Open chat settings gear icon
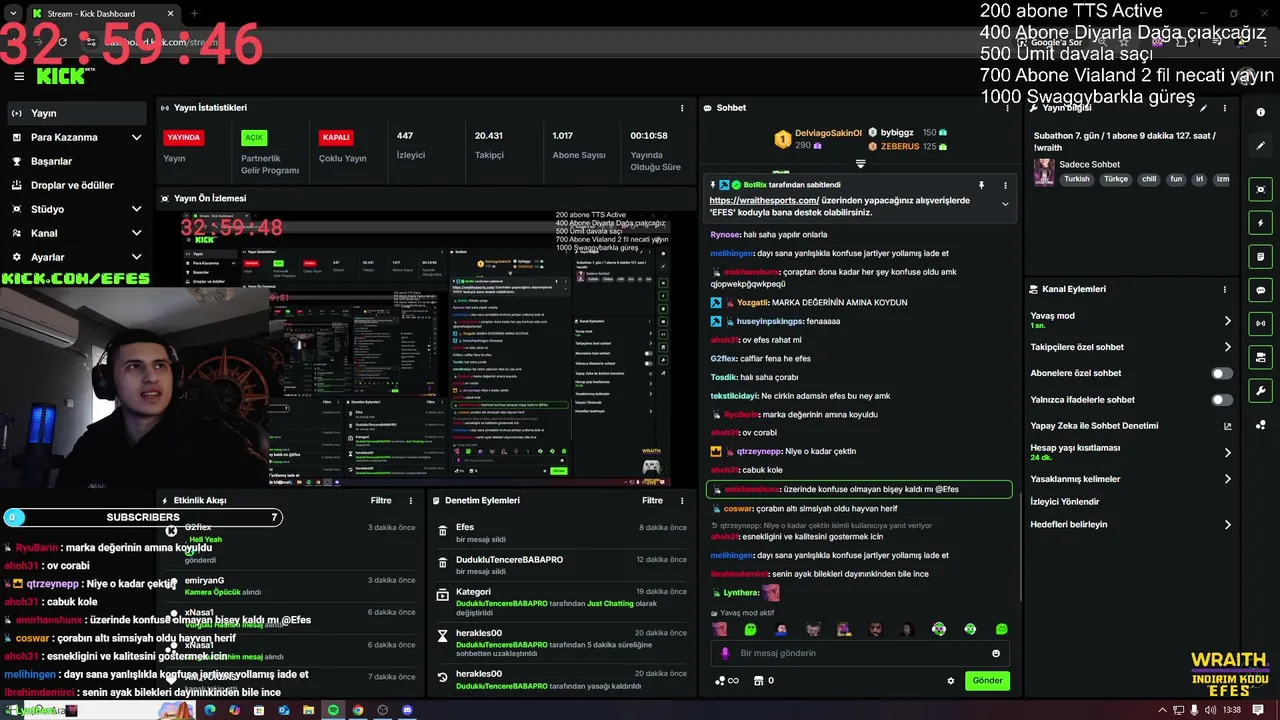The image size is (1280, 720). click(x=951, y=681)
